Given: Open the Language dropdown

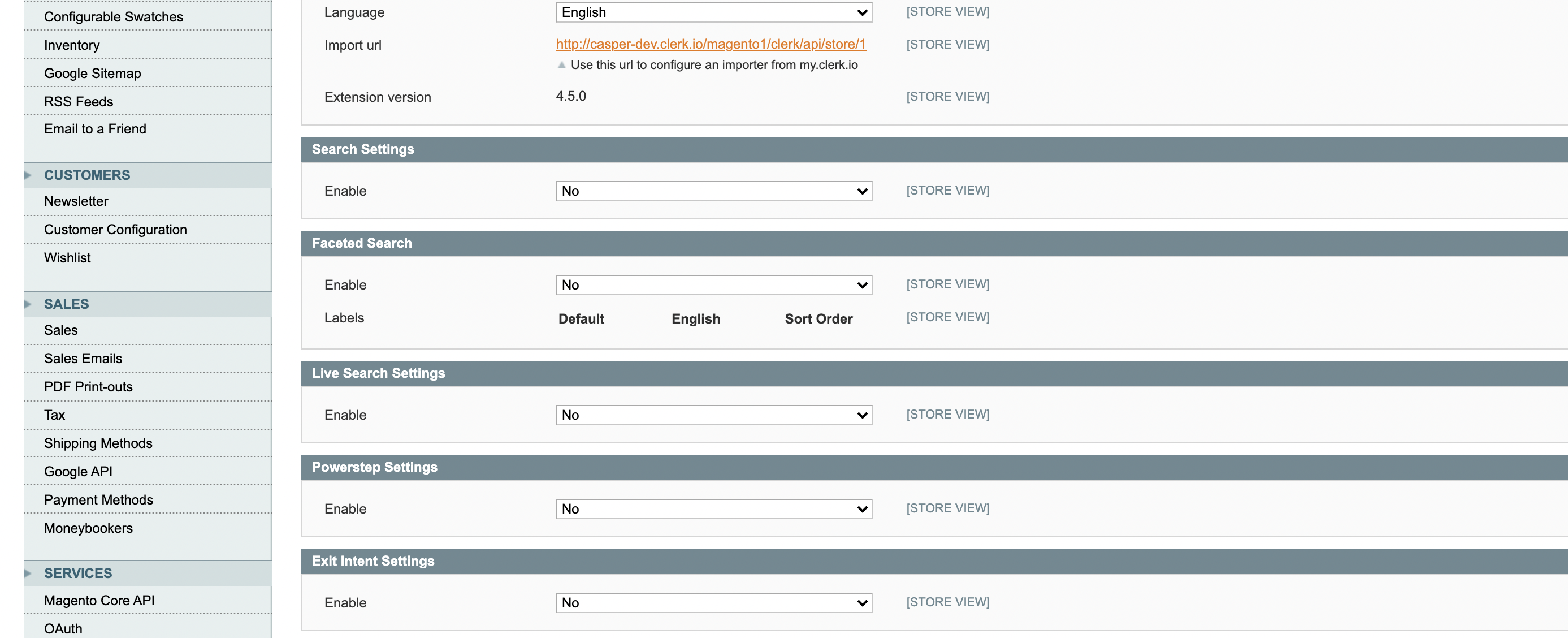Looking at the screenshot, I should (713, 12).
